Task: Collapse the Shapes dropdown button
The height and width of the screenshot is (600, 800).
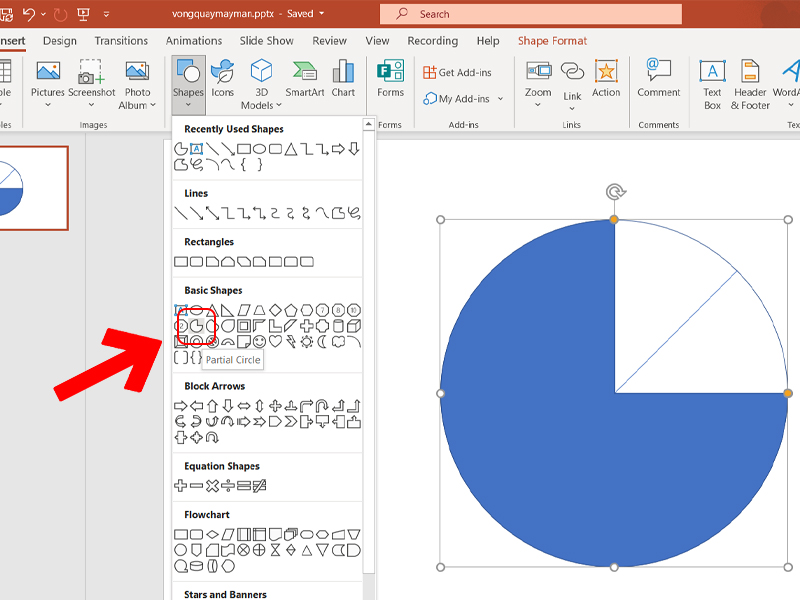Action: pos(188,80)
